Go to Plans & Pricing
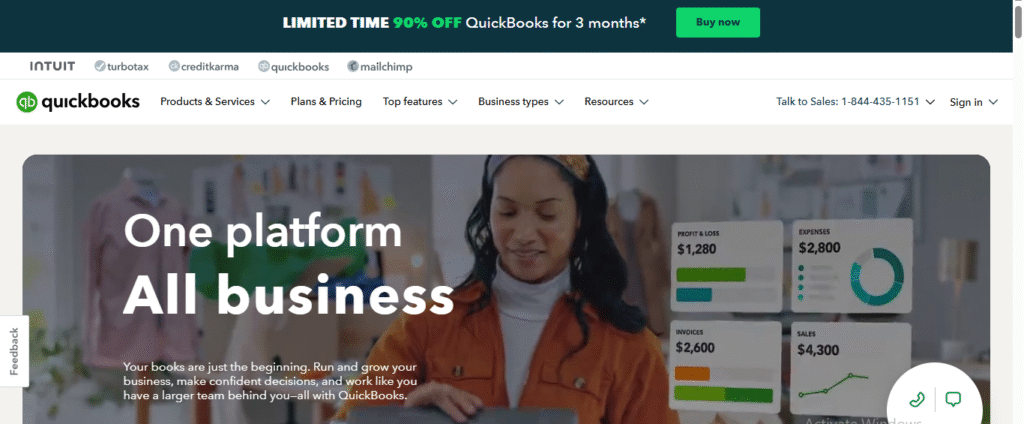 coord(326,102)
